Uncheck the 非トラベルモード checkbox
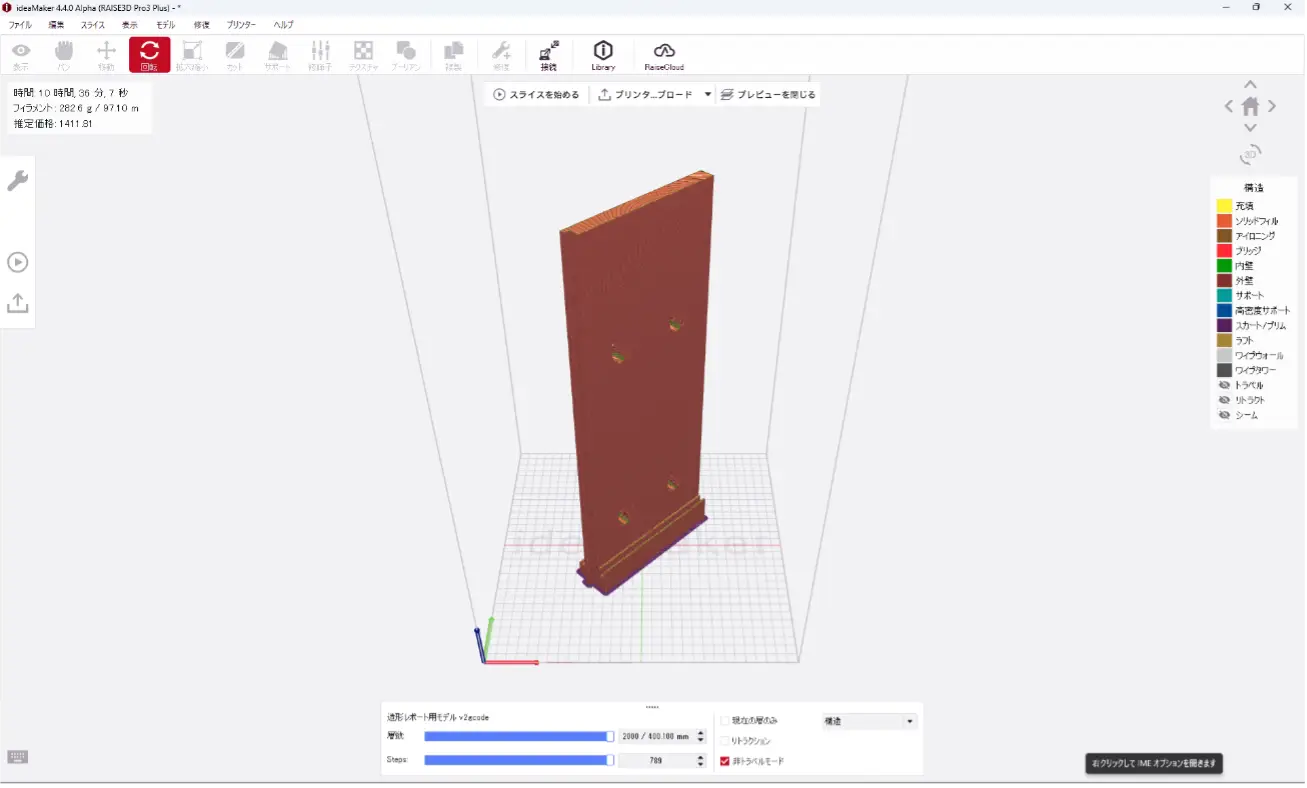This screenshot has width=1307, height=788. [x=725, y=761]
